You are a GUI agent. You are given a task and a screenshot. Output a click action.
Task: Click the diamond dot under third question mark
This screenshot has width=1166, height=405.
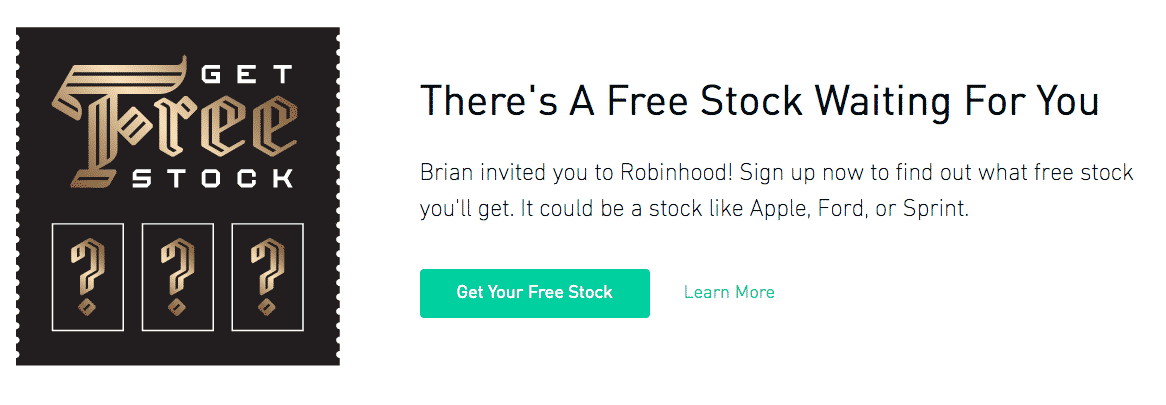[268, 307]
